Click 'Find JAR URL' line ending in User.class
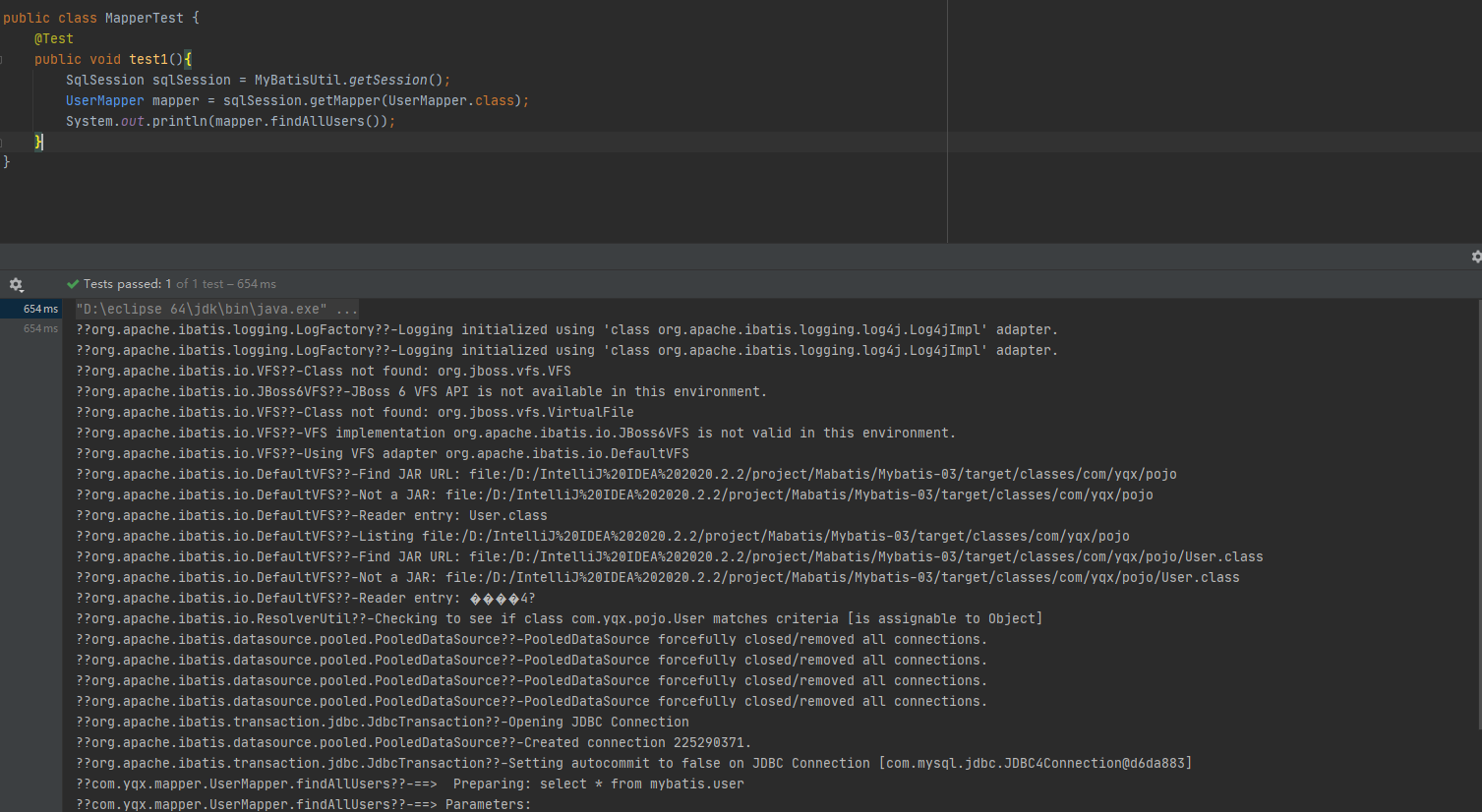Screen dimensions: 1482x812 coord(670,556)
